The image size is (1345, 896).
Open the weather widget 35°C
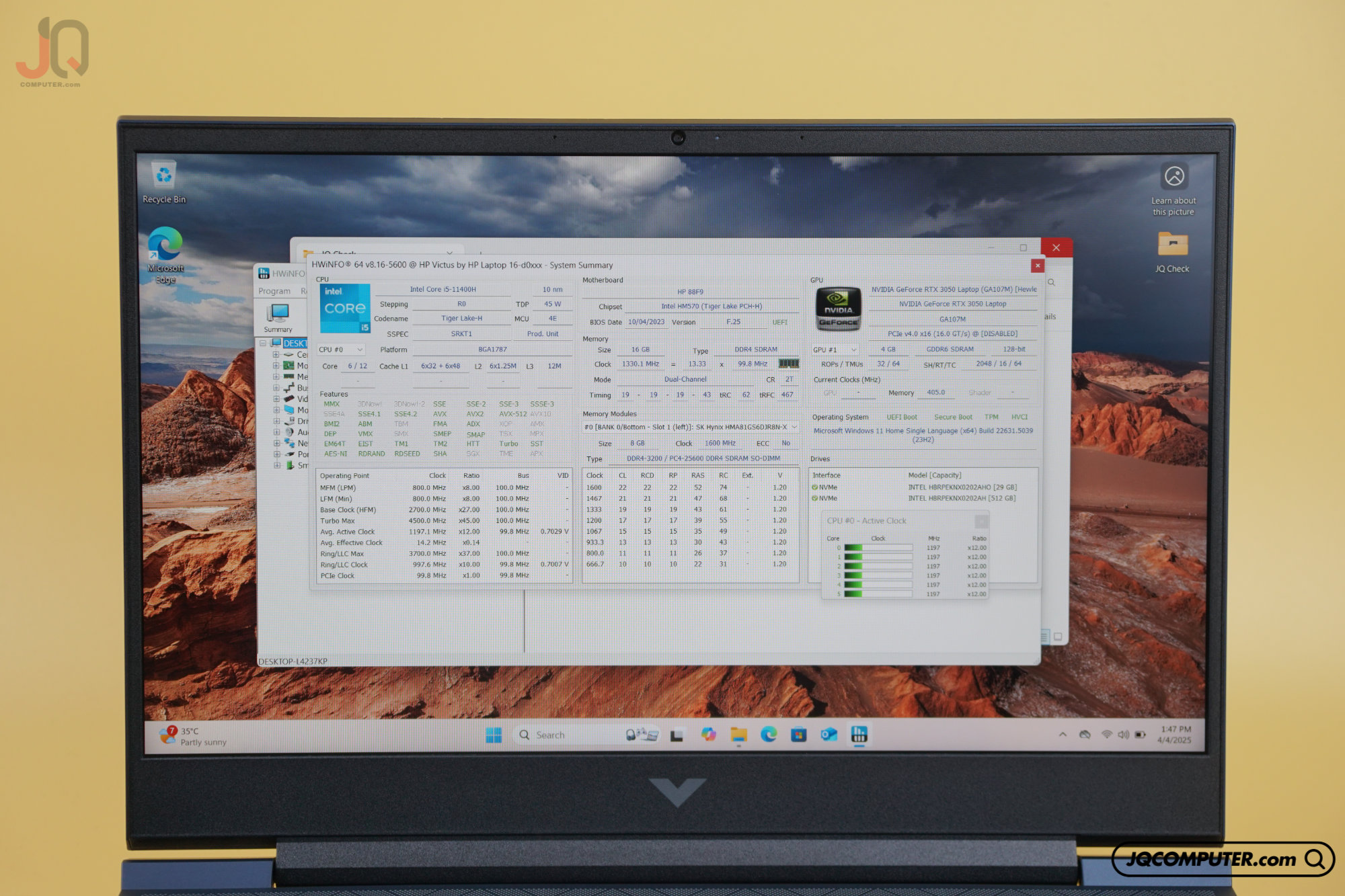(x=194, y=736)
